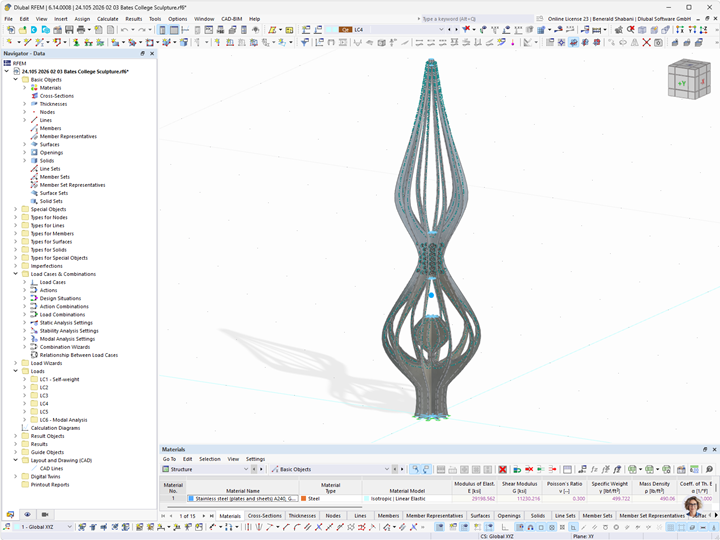This screenshot has height=540, width=720.
Task: Expand the Special Objects folder
Action: click(16, 209)
